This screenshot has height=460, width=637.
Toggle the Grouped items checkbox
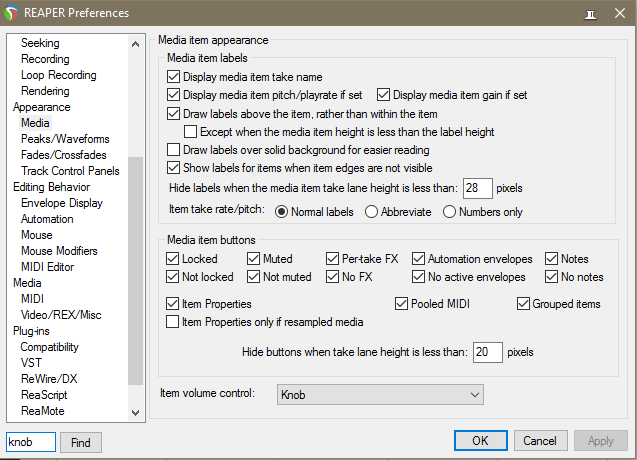pos(523,304)
